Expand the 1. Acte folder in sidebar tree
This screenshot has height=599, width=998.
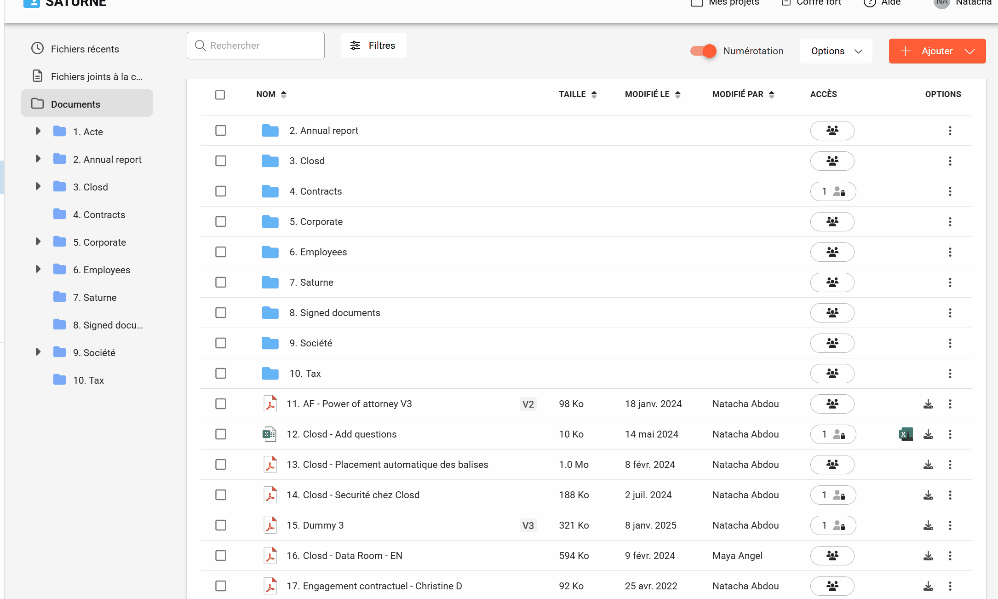coord(38,132)
